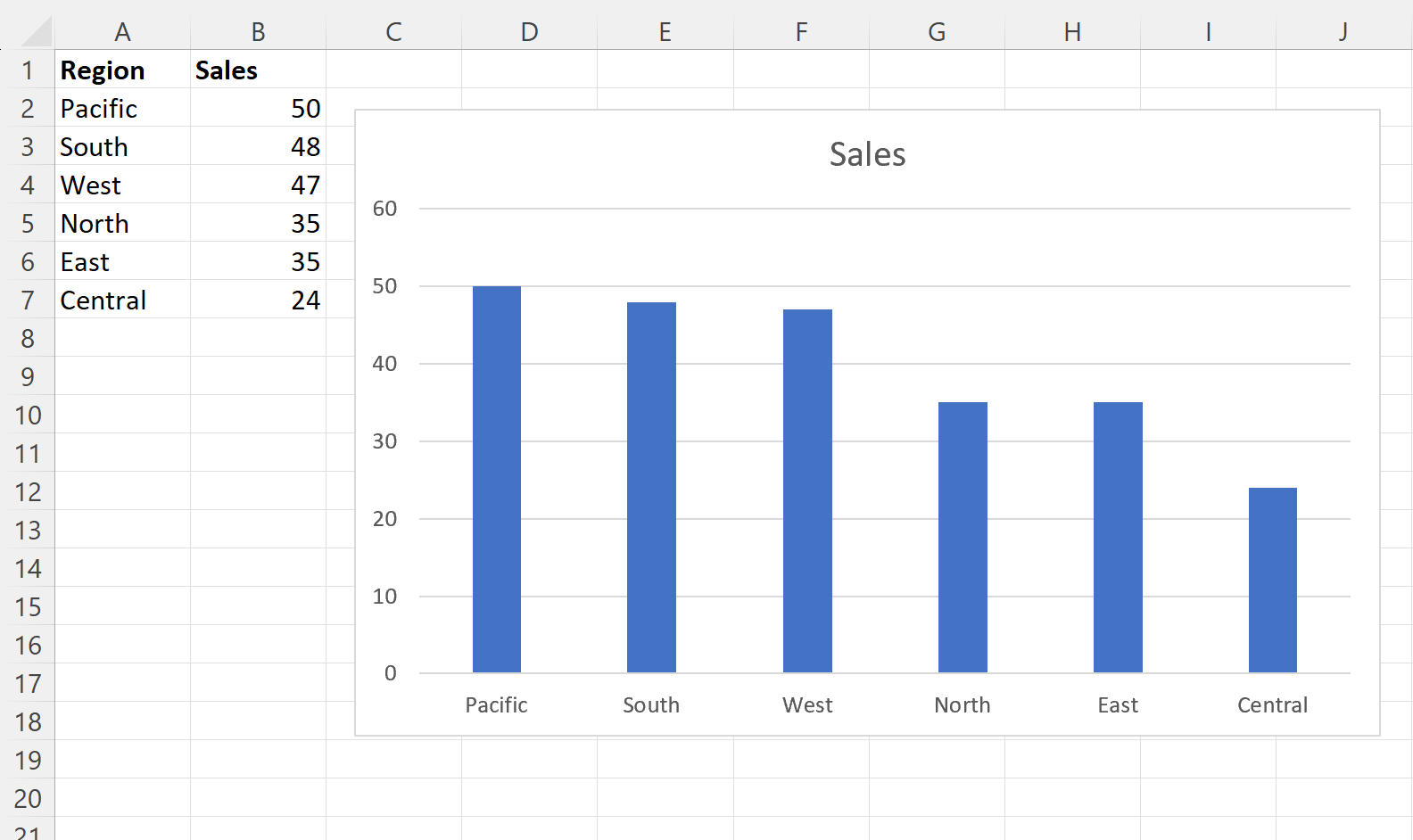Image resolution: width=1413 pixels, height=840 pixels.
Task: Click the West bar in the chart
Action: point(807,491)
